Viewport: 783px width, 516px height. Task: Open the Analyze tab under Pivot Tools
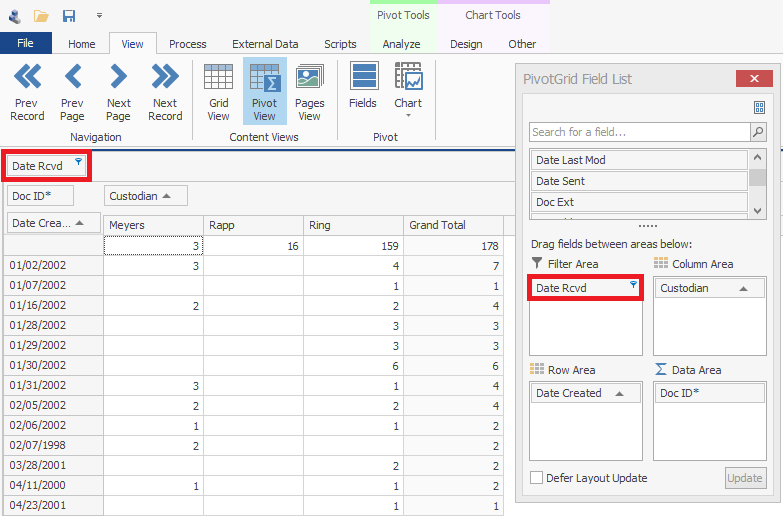click(x=401, y=44)
